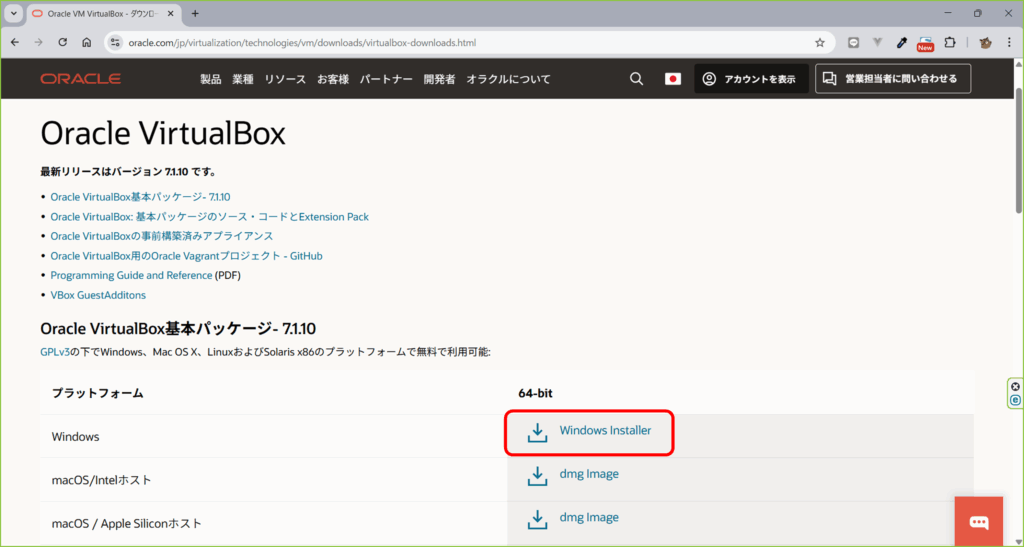Reload the page with the refresh icon

[63, 42]
